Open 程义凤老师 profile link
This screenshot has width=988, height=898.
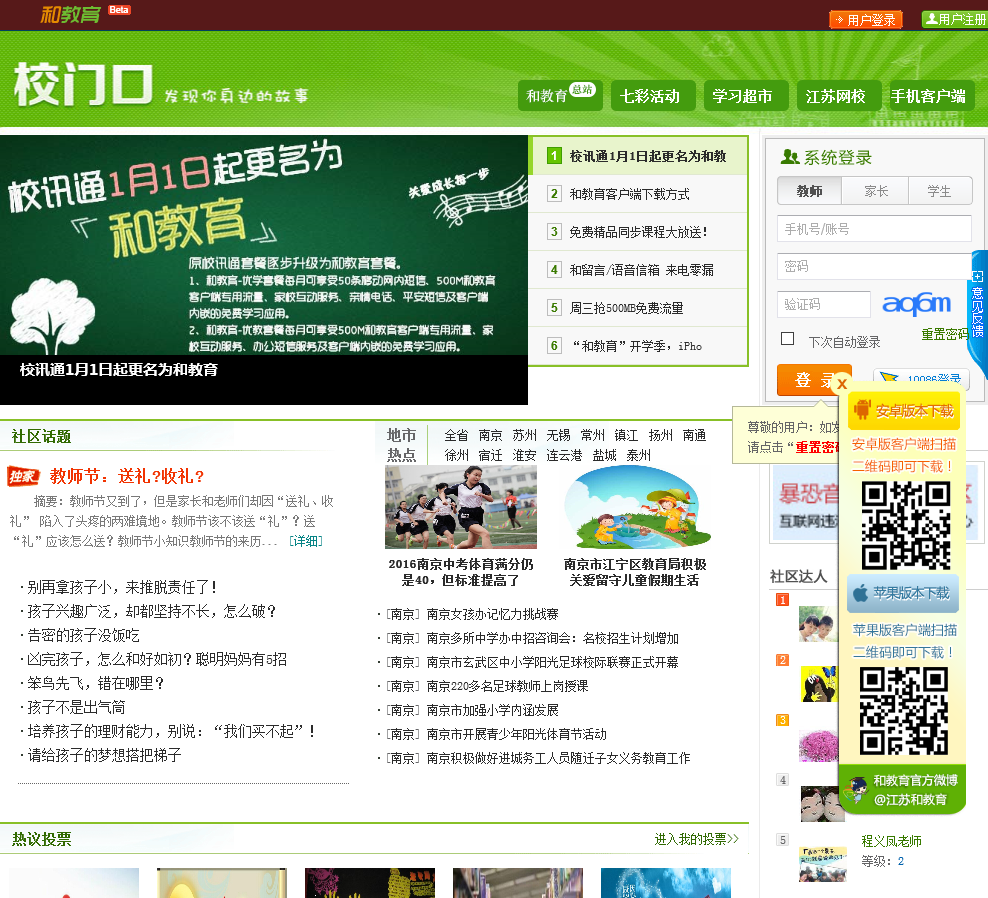(891, 841)
